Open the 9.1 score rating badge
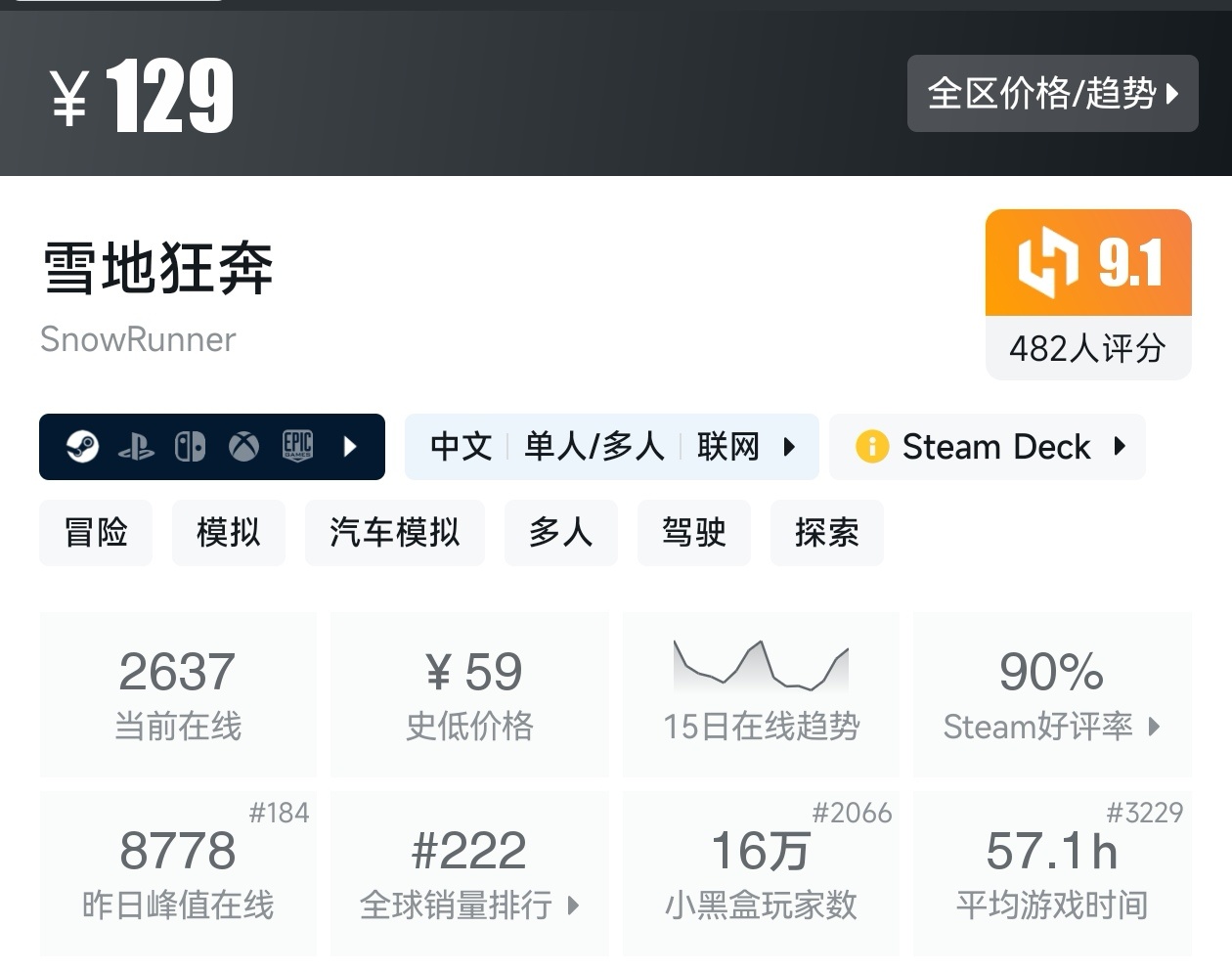 click(1088, 262)
